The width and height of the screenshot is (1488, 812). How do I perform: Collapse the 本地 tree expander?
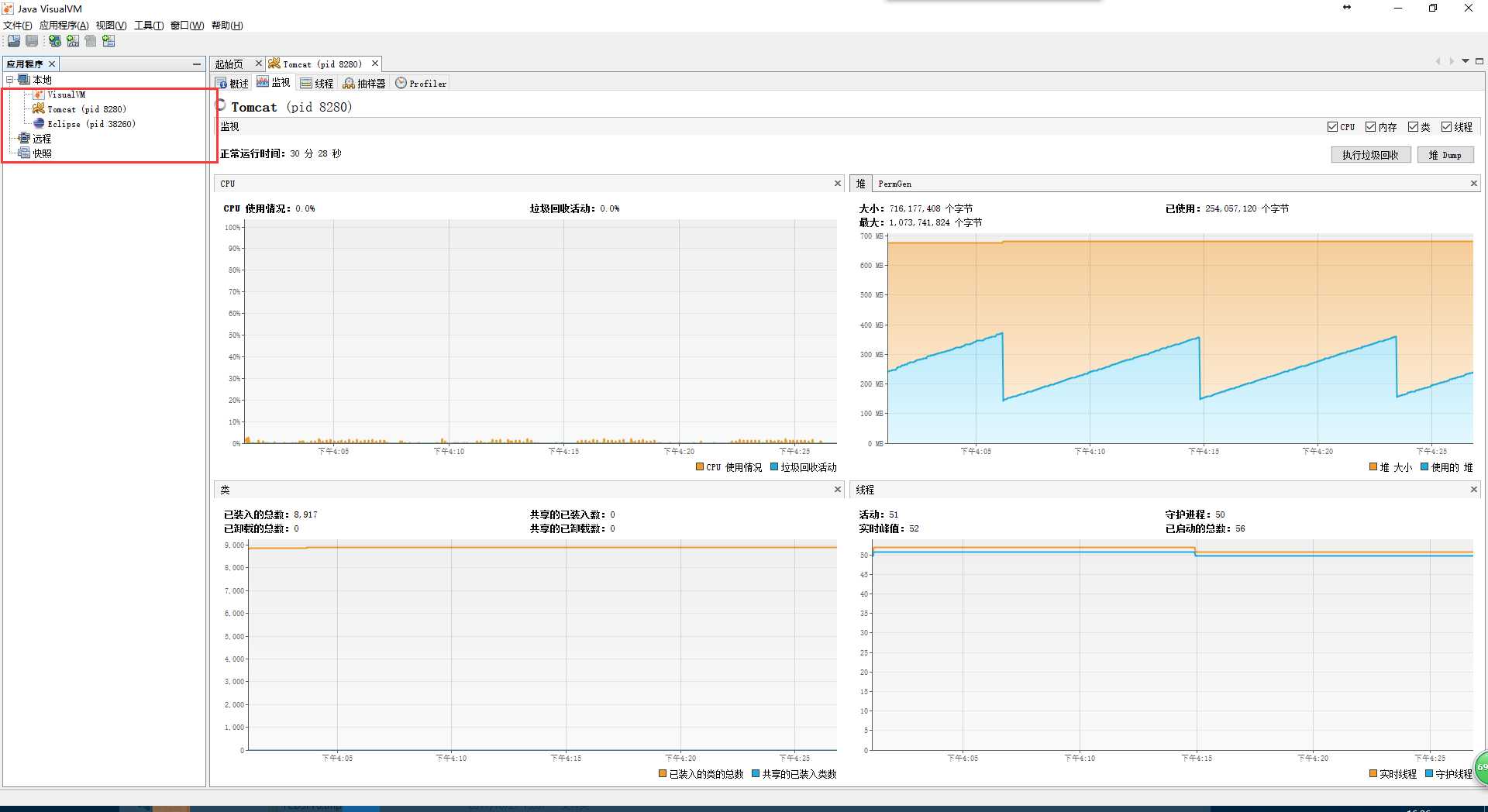(9, 80)
